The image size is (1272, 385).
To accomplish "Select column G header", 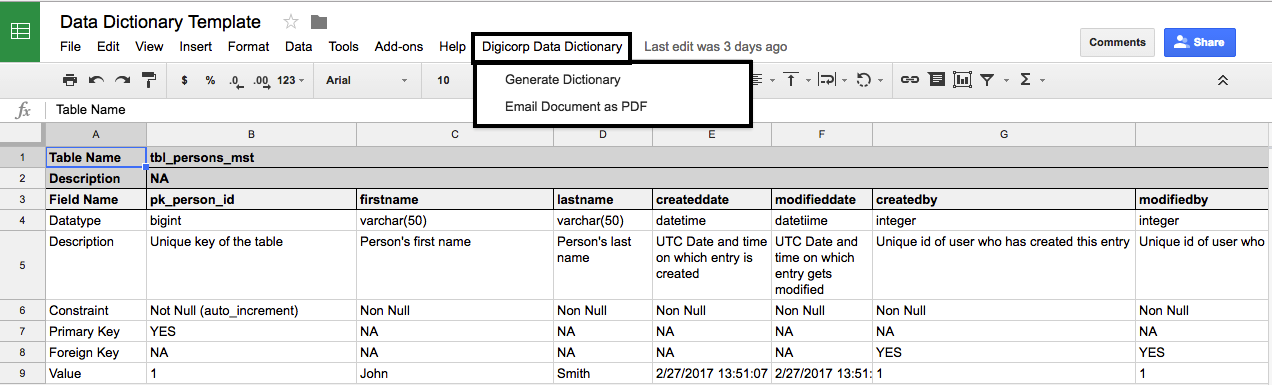I will tap(1003, 134).
